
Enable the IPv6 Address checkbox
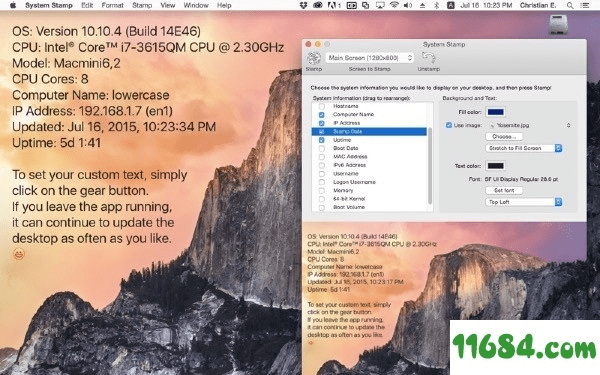[322, 165]
